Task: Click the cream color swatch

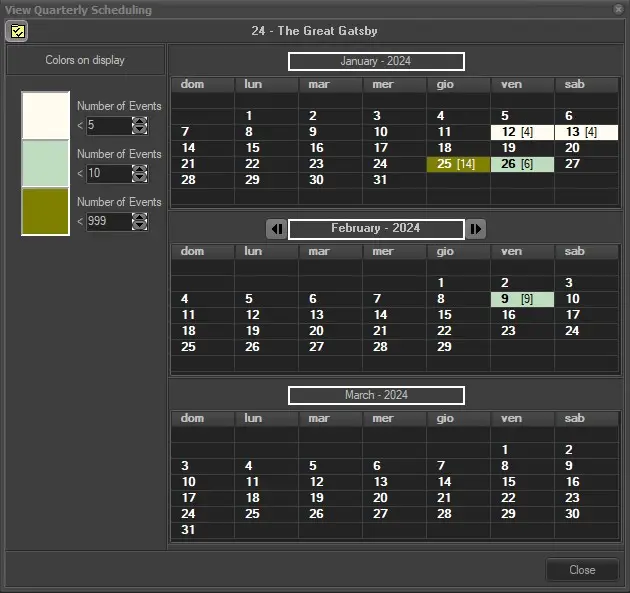Action: tap(46, 116)
